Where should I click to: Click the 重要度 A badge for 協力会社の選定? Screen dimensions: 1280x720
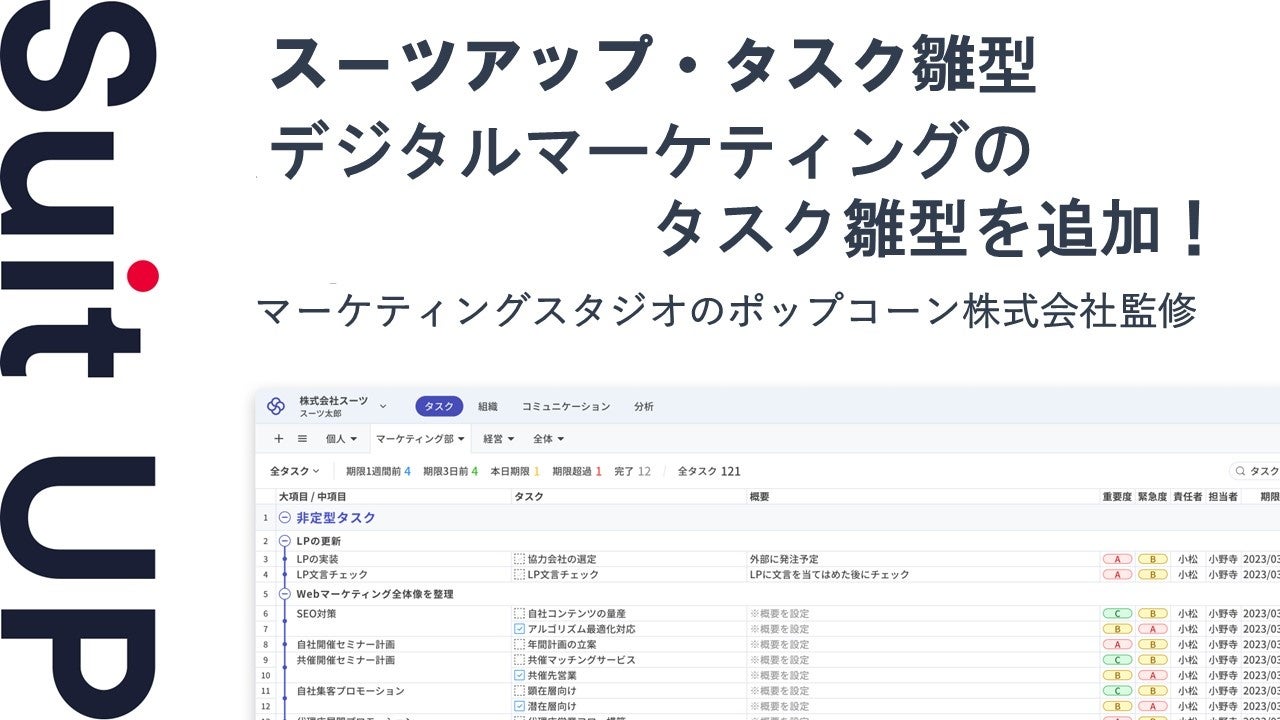point(1116,559)
